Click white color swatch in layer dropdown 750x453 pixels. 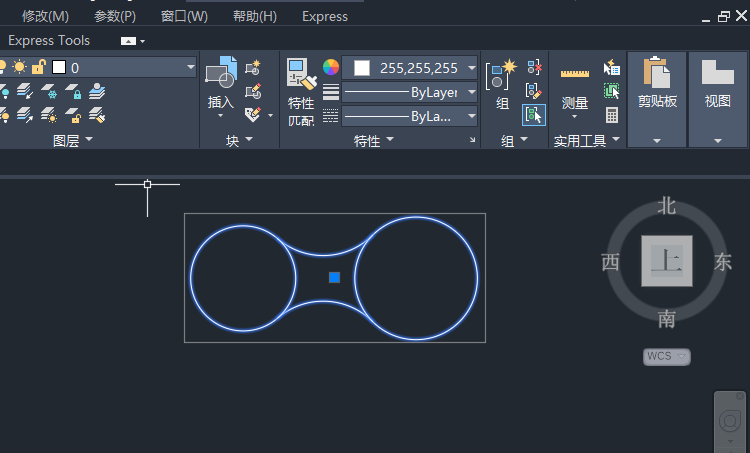pyautogui.click(x=59, y=67)
